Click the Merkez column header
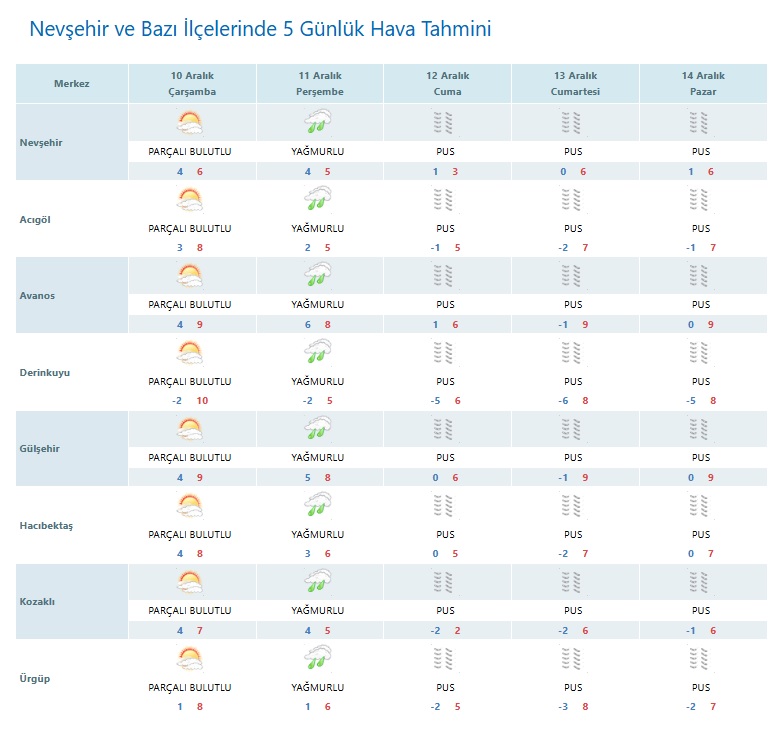The width and height of the screenshot is (781, 741). (x=72, y=83)
